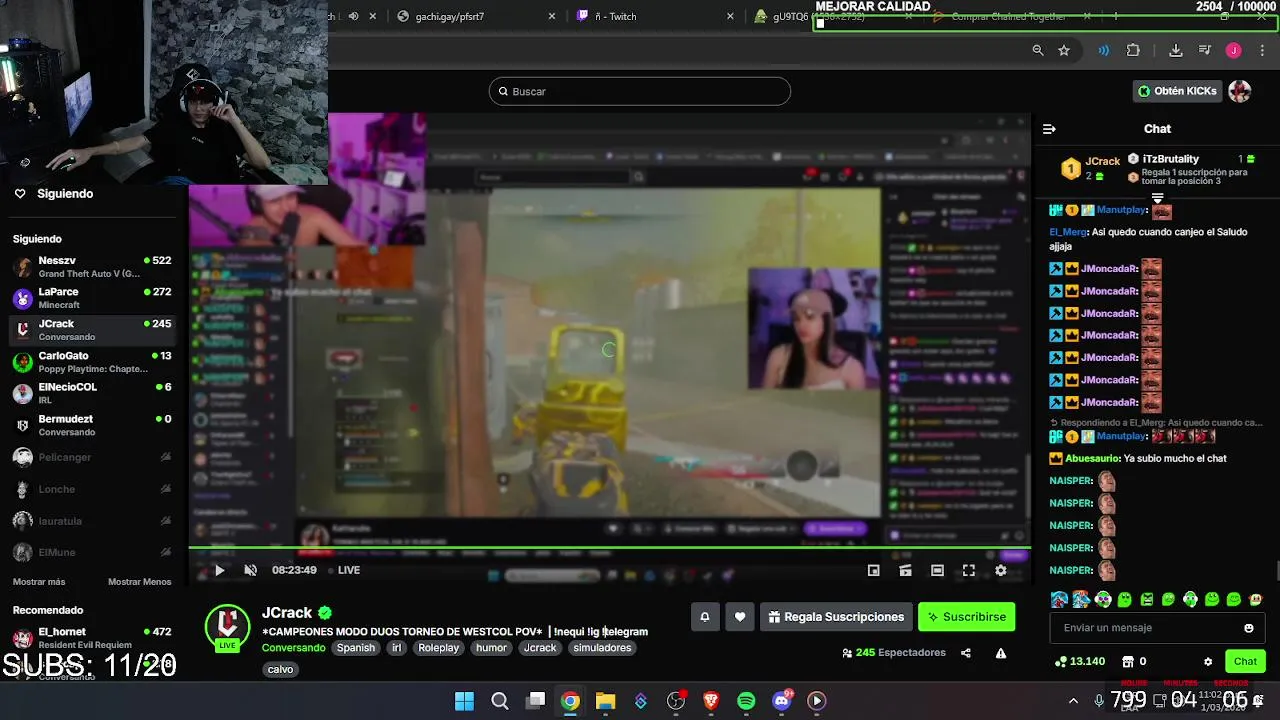Screen dimensions: 1280x720
Task: Open the KICKs balance 13.140 icon
Action: [1061, 661]
